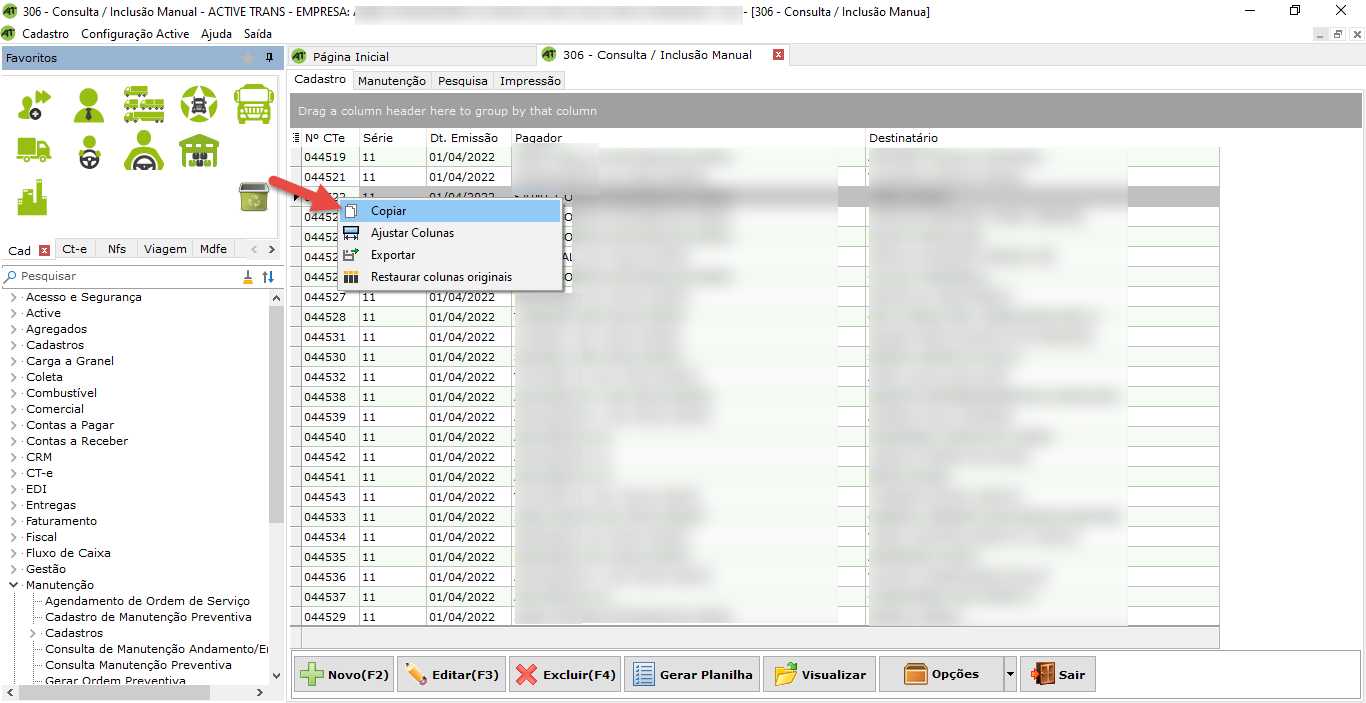Toggle the pin on the Favoritos panel
The width and height of the screenshot is (1366, 703).
coord(269,58)
